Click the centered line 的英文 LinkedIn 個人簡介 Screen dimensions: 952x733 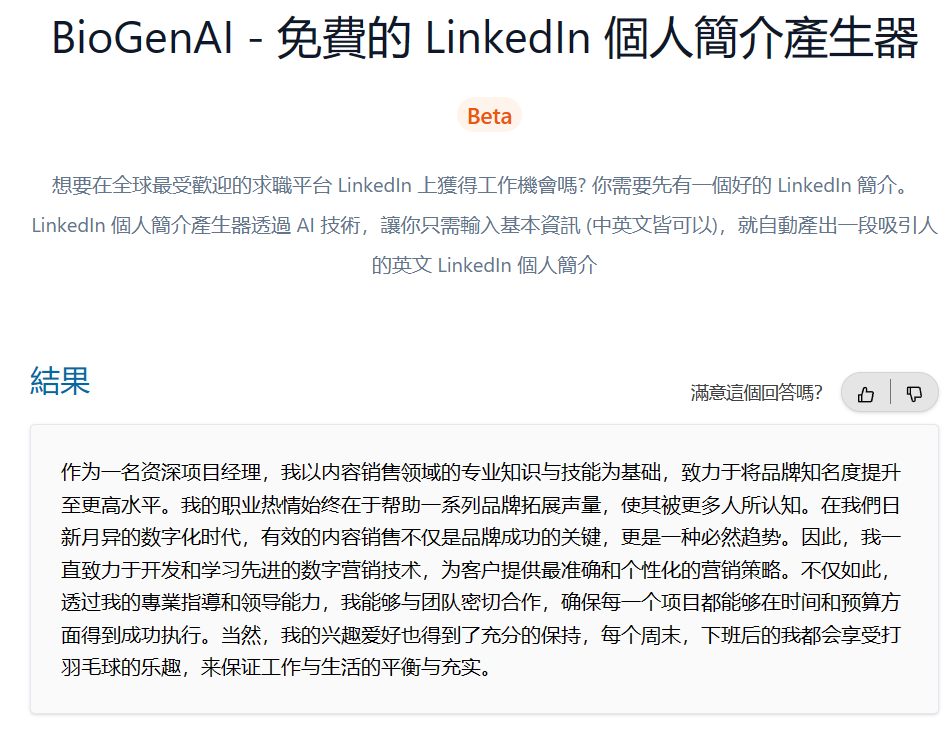pyautogui.click(x=484, y=265)
